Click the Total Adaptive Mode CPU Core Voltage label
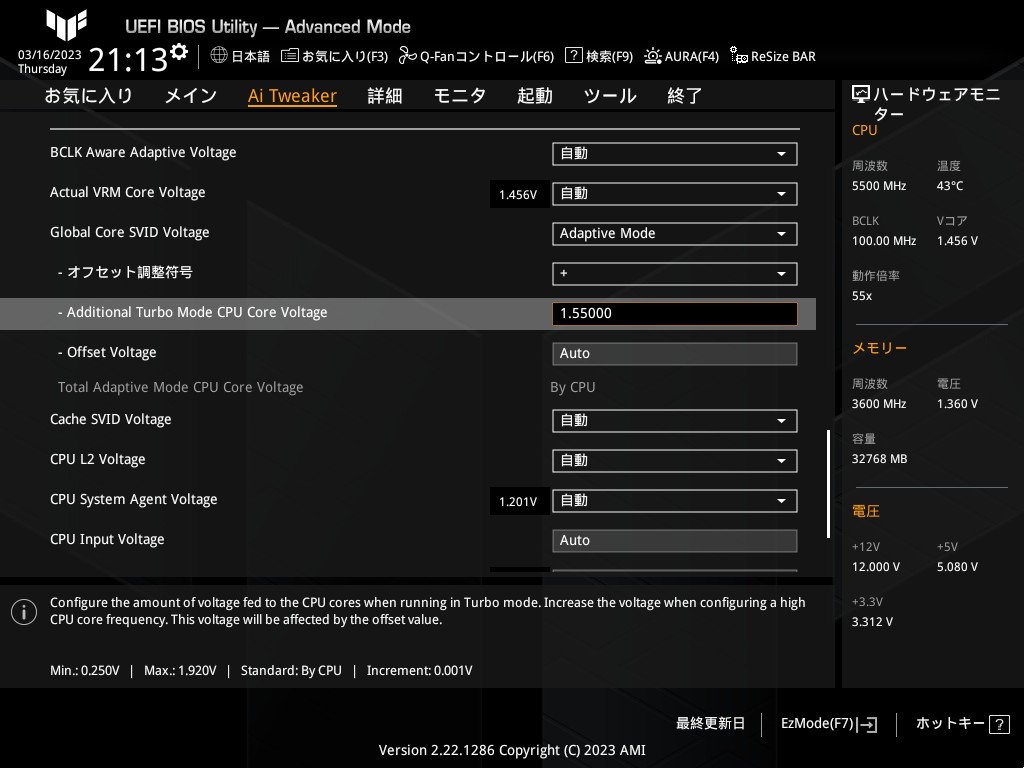Viewport: 1024px width, 768px height. (x=180, y=387)
